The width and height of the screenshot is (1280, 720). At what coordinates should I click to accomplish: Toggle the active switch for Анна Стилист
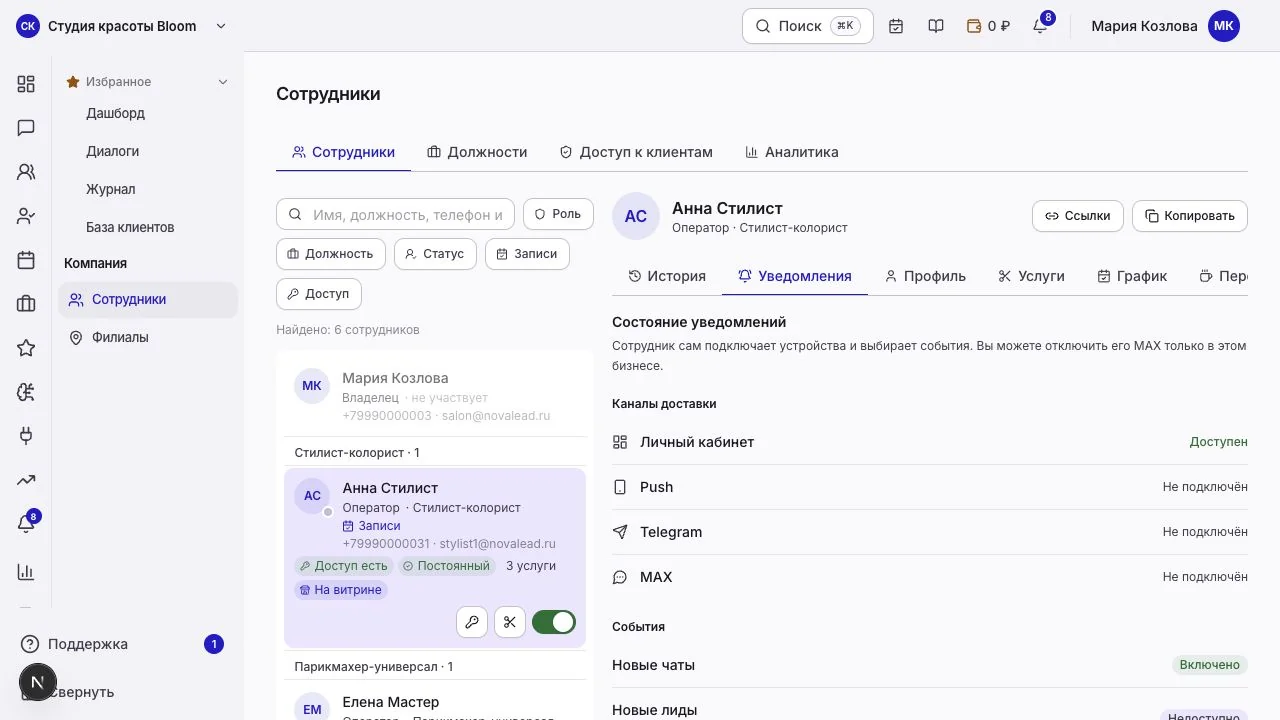(x=554, y=622)
